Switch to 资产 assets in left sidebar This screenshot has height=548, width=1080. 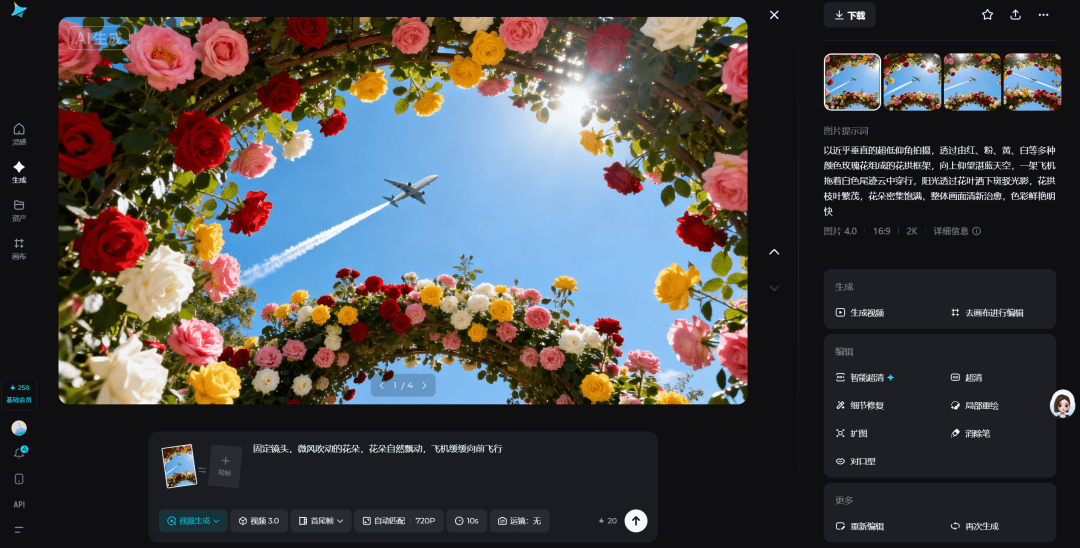pos(19,209)
